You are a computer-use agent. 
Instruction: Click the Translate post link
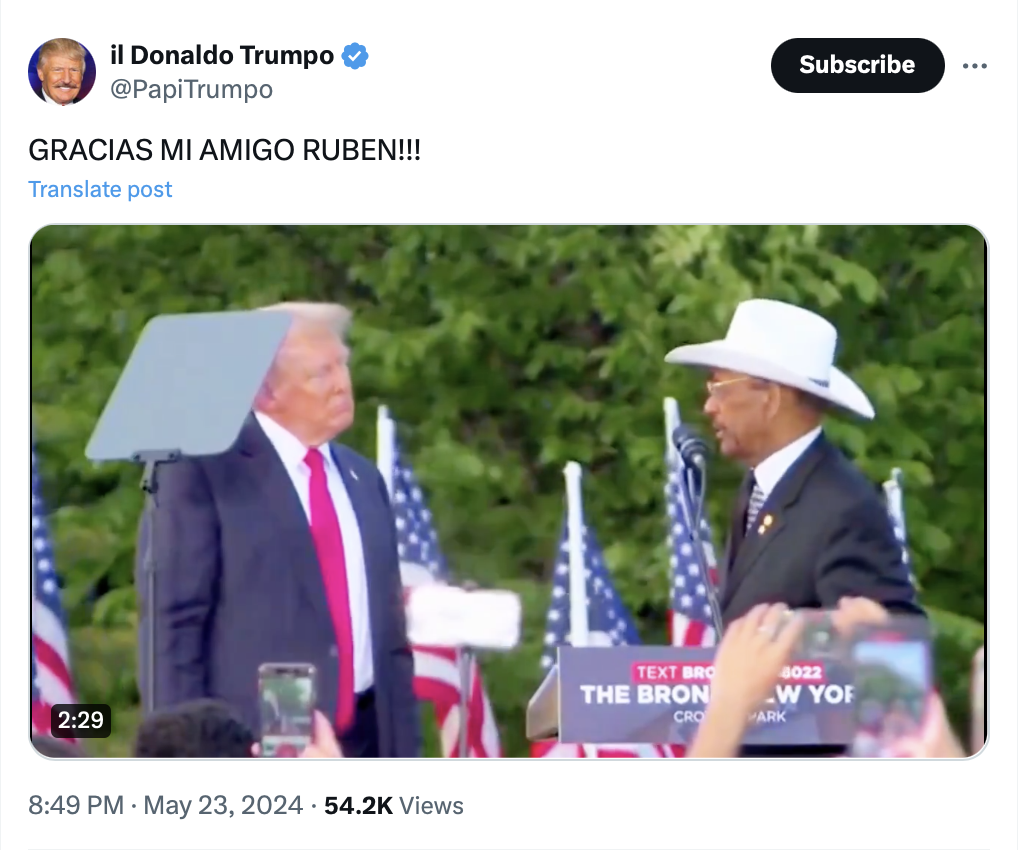[100, 189]
